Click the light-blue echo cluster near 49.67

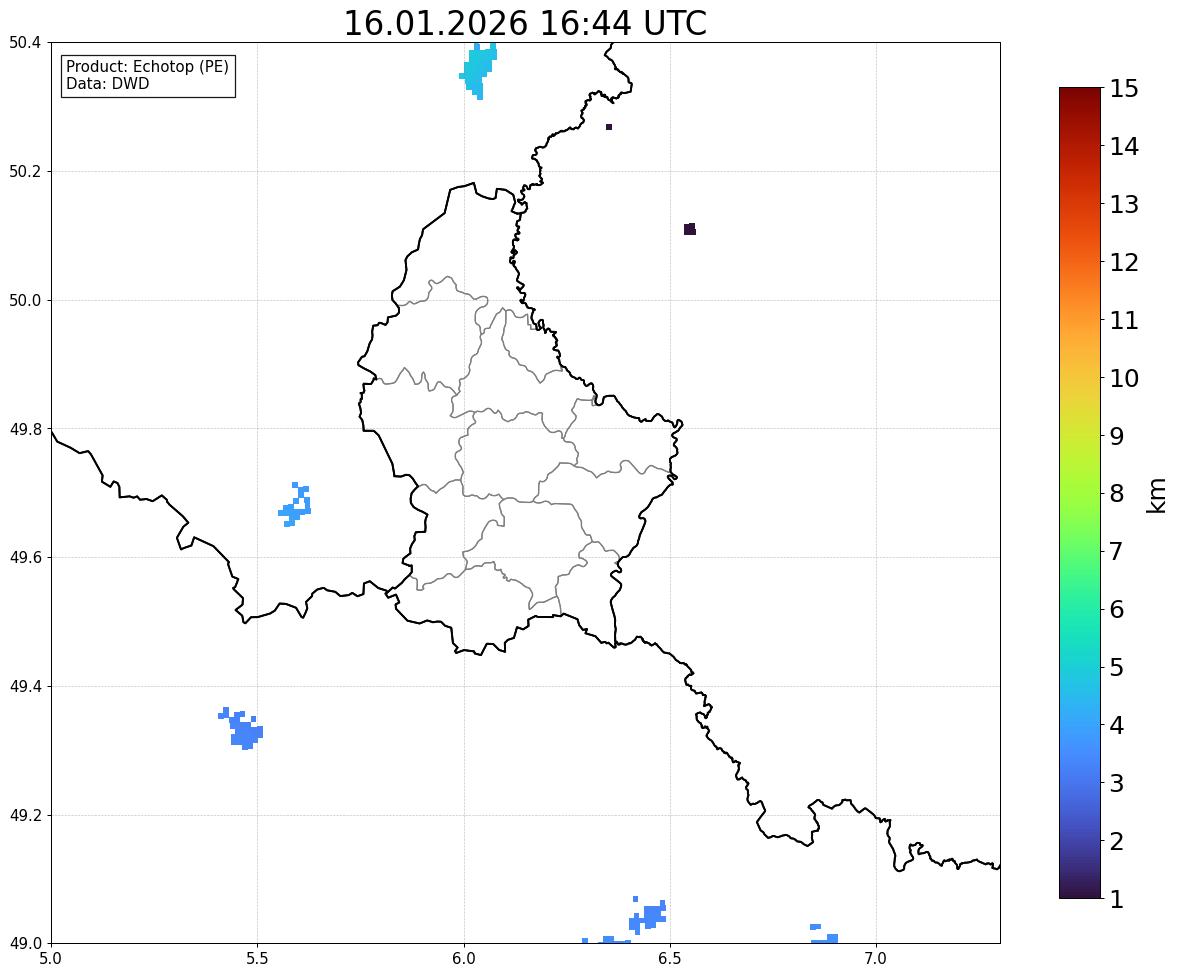pos(295,506)
